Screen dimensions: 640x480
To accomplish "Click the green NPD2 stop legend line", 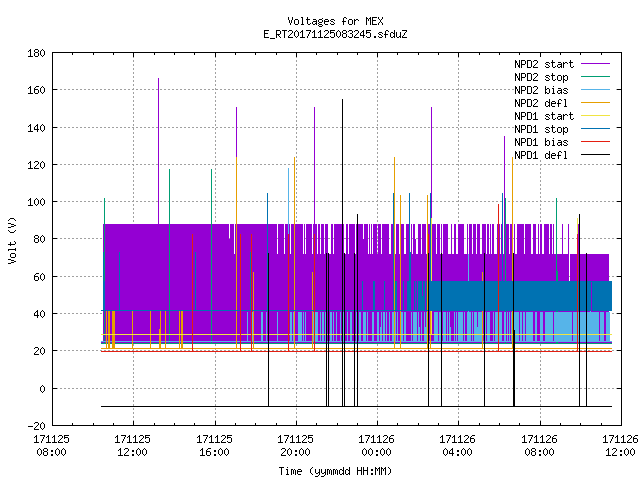I will click(x=595, y=76).
